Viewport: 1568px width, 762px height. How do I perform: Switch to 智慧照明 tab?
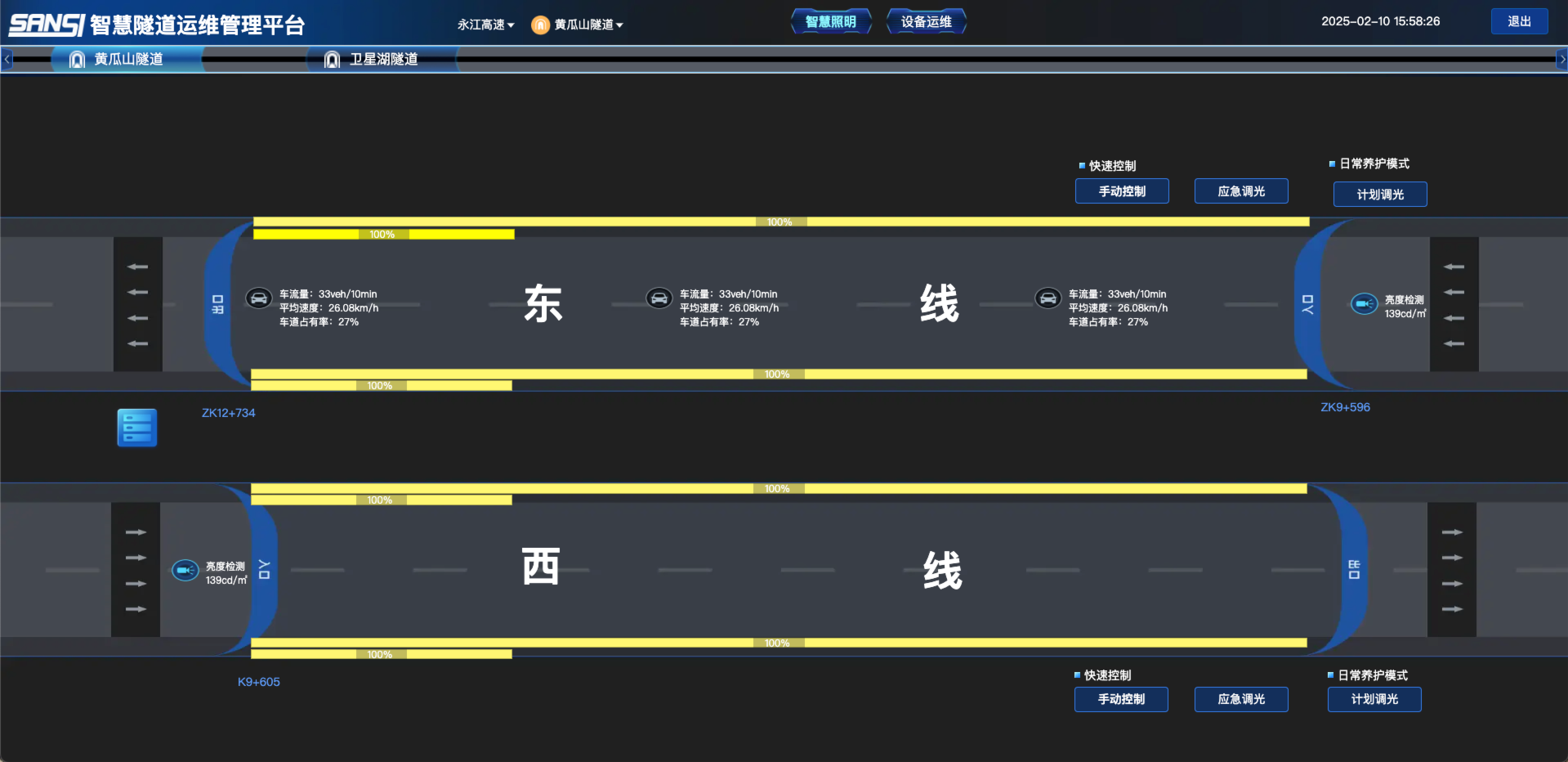831,22
